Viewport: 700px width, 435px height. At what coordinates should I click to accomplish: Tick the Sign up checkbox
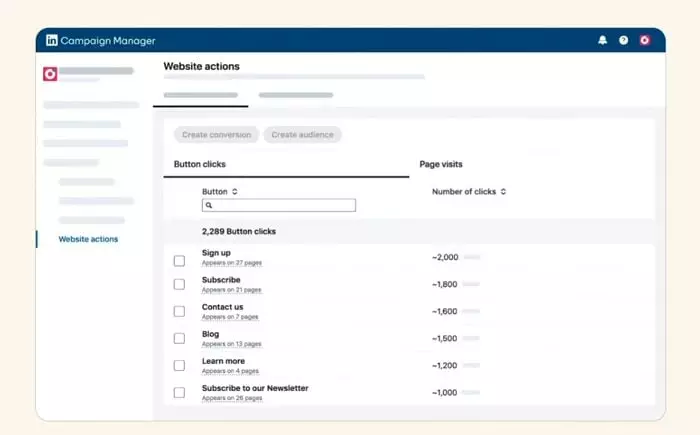[179, 261]
